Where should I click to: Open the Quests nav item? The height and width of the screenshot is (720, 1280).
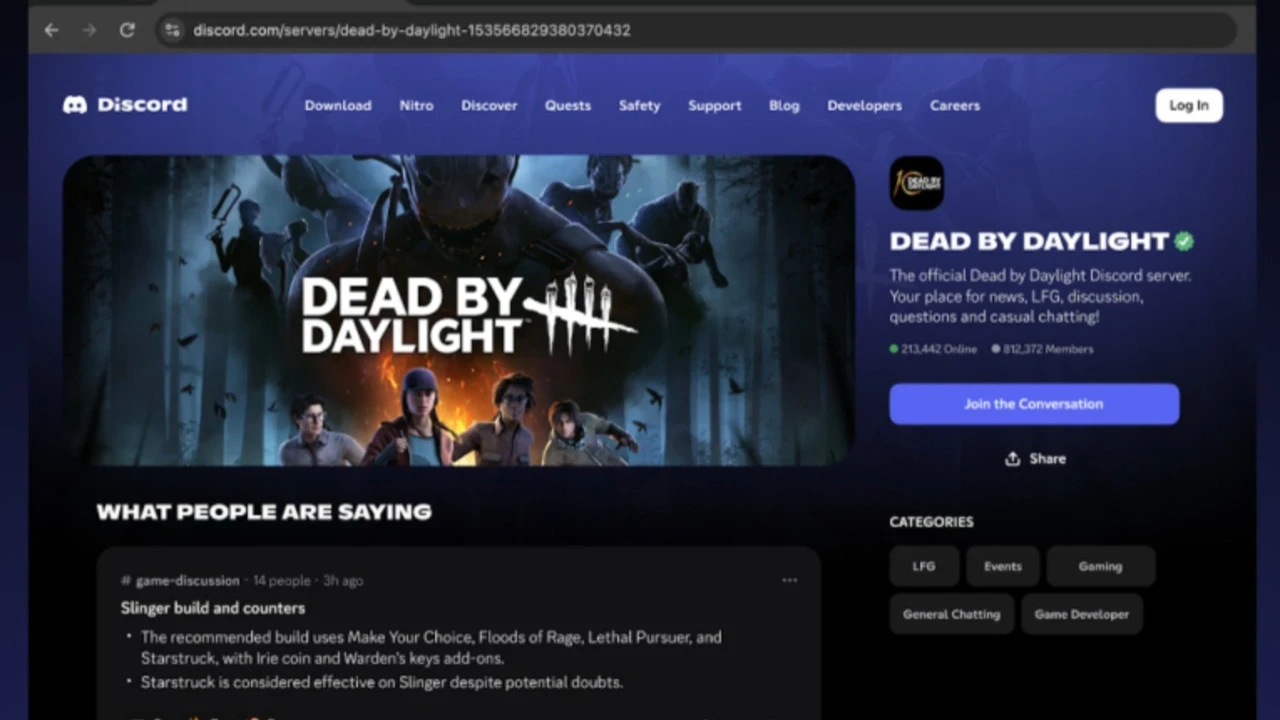pos(568,105)
